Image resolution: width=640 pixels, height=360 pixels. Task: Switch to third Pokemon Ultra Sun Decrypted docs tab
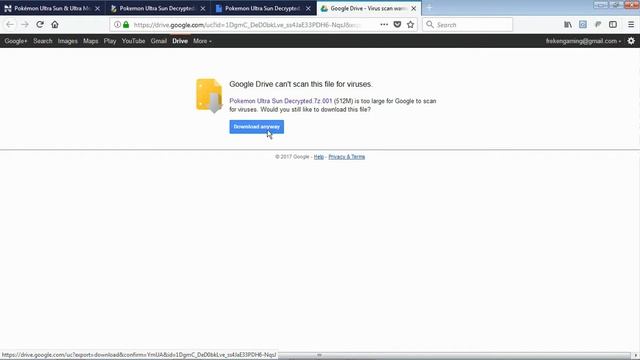(x=263, y=8)
